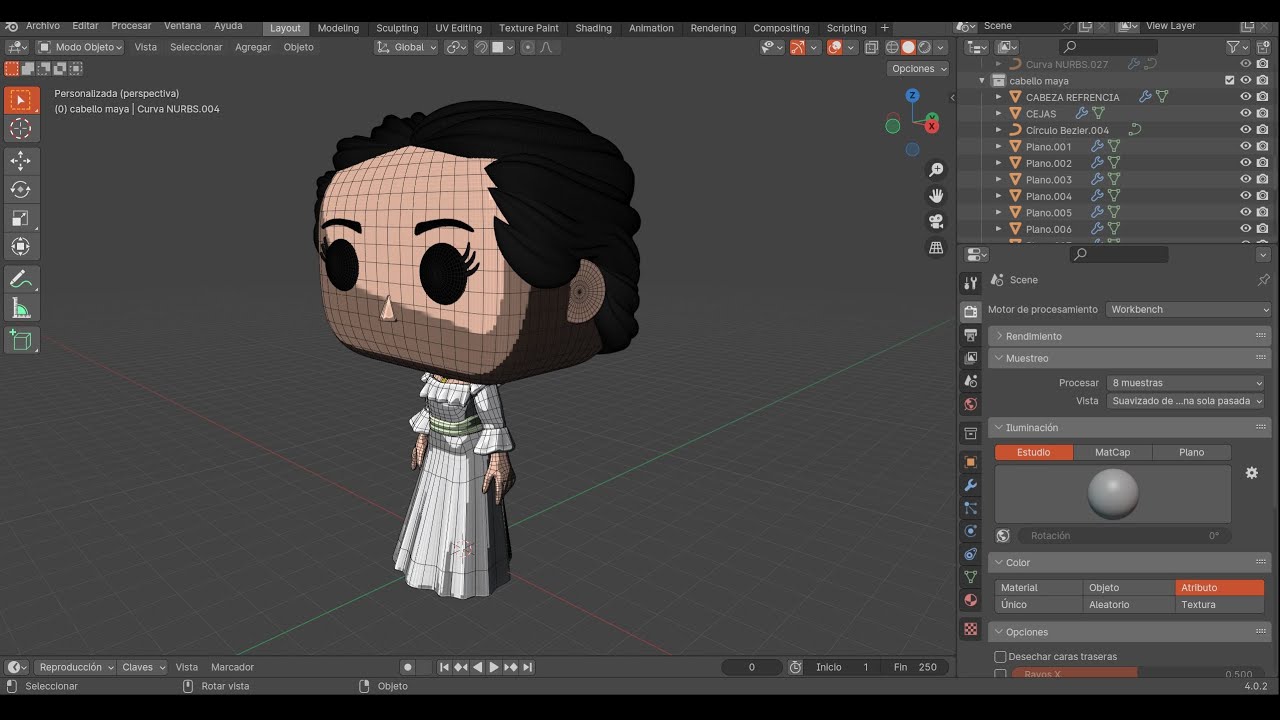Viewport: 1280px width, 720px height.
Task: Open the Modo Objeto mode dropdown
Action: pos(80,47)
